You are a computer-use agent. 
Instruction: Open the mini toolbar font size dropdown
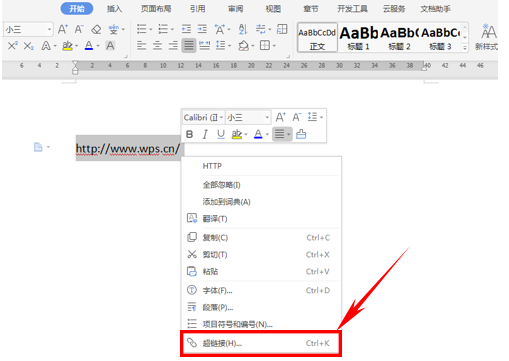click(267, 117)
